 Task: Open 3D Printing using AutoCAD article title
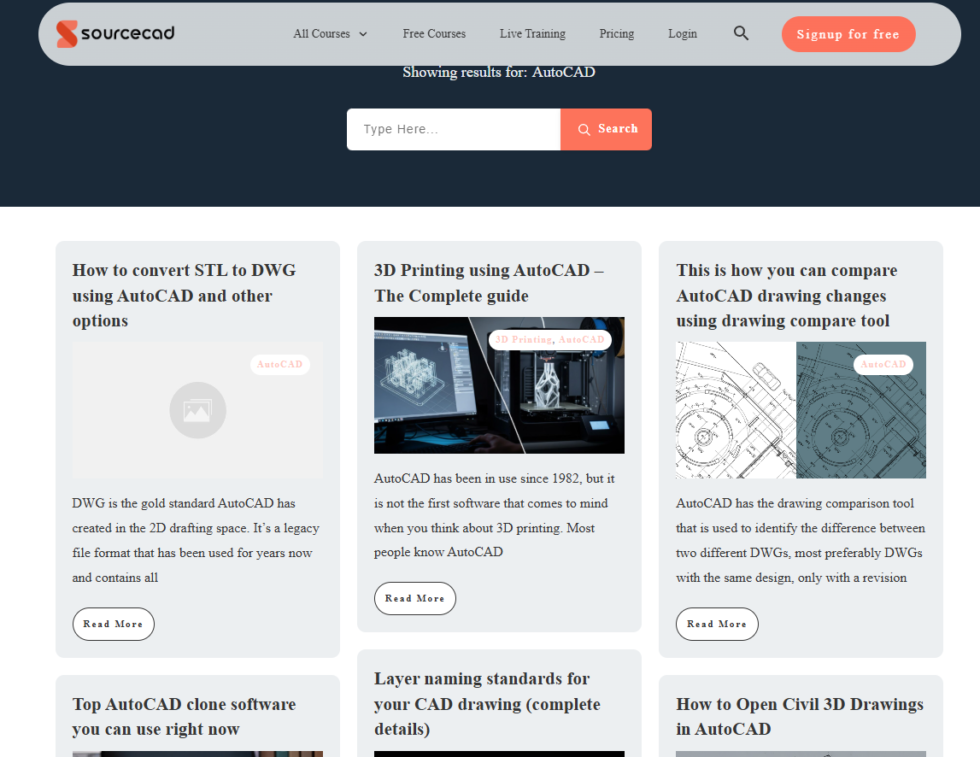click(x=488, y=283)
